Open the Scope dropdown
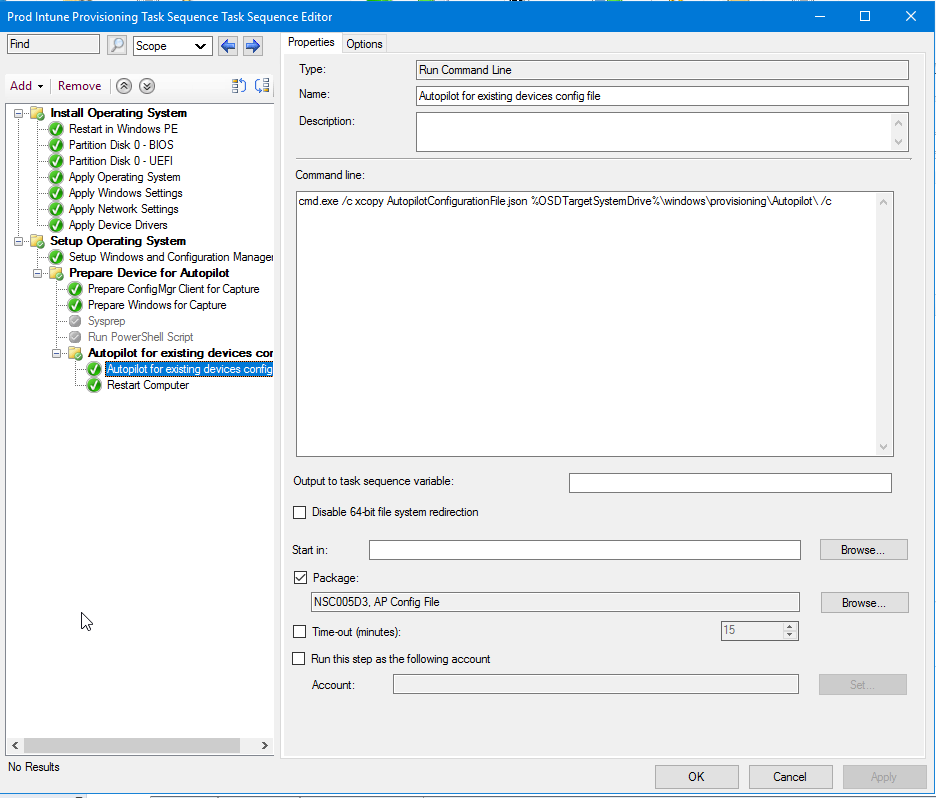 pos(173,46)
